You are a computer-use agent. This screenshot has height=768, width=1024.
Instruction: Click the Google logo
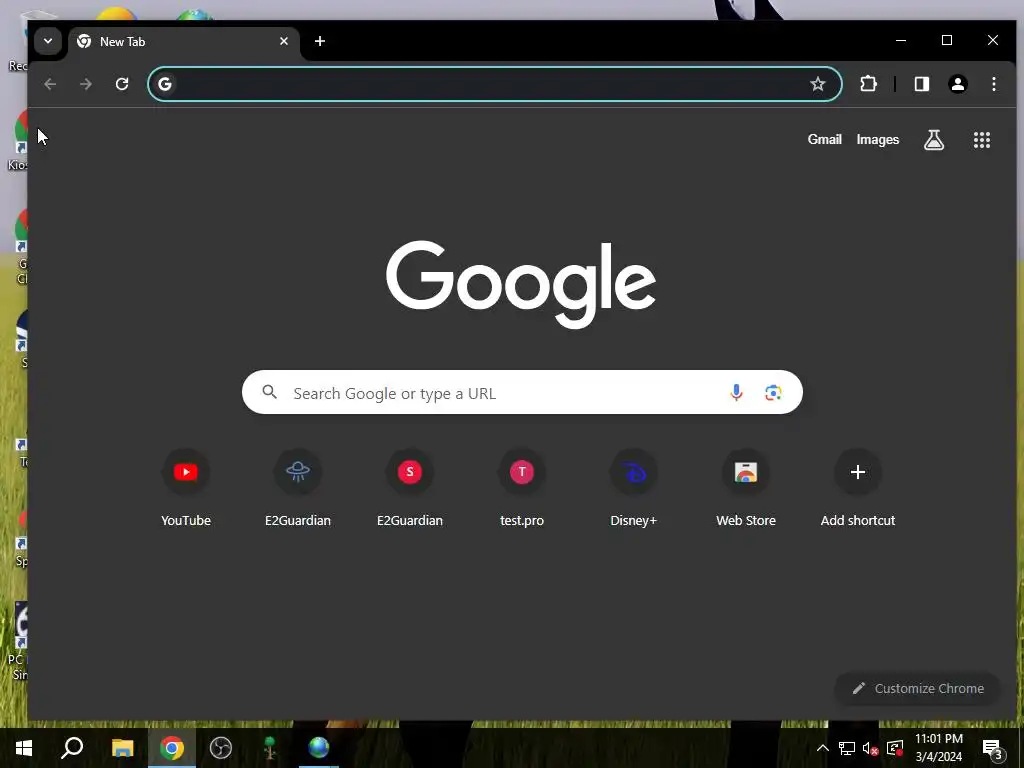click(521, 284)
